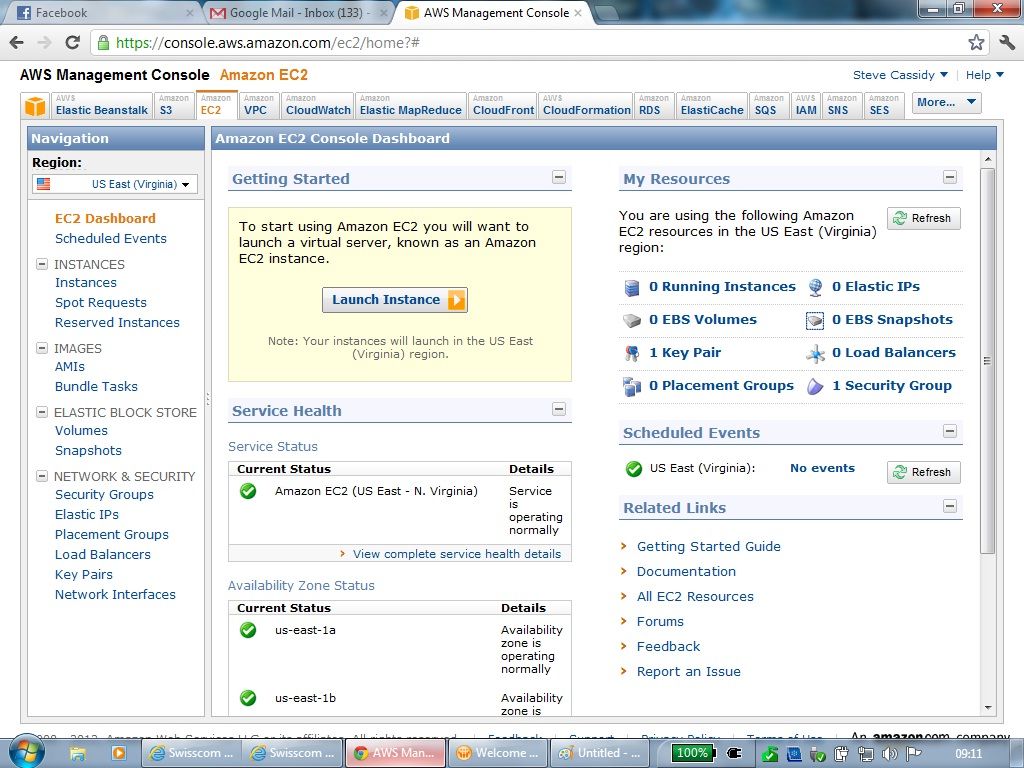Open View complete service health details
The height and width of the screenshot is (768, 1024).
[456, 554]
